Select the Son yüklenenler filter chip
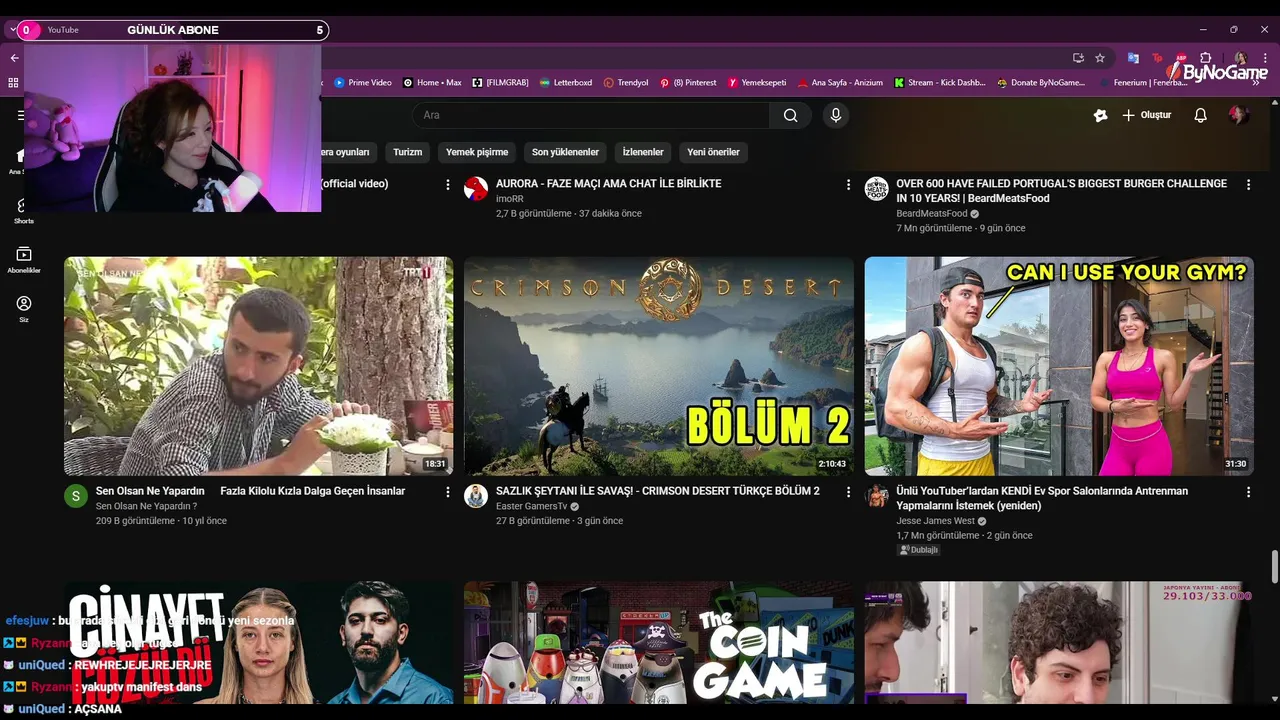 [565, 152]
